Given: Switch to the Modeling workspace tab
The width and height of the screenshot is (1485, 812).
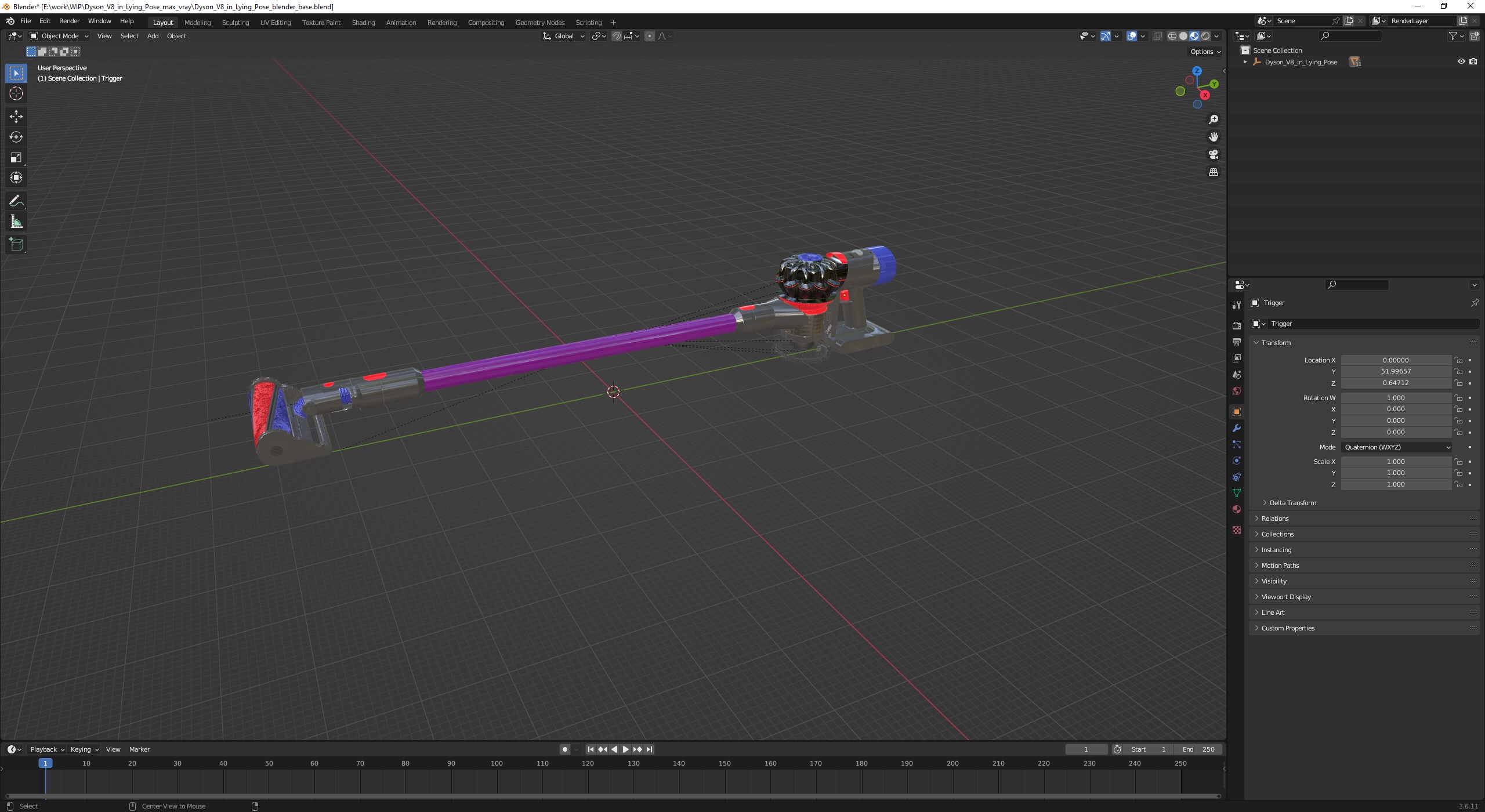Looking at the screenshot, I should [197, 23].
